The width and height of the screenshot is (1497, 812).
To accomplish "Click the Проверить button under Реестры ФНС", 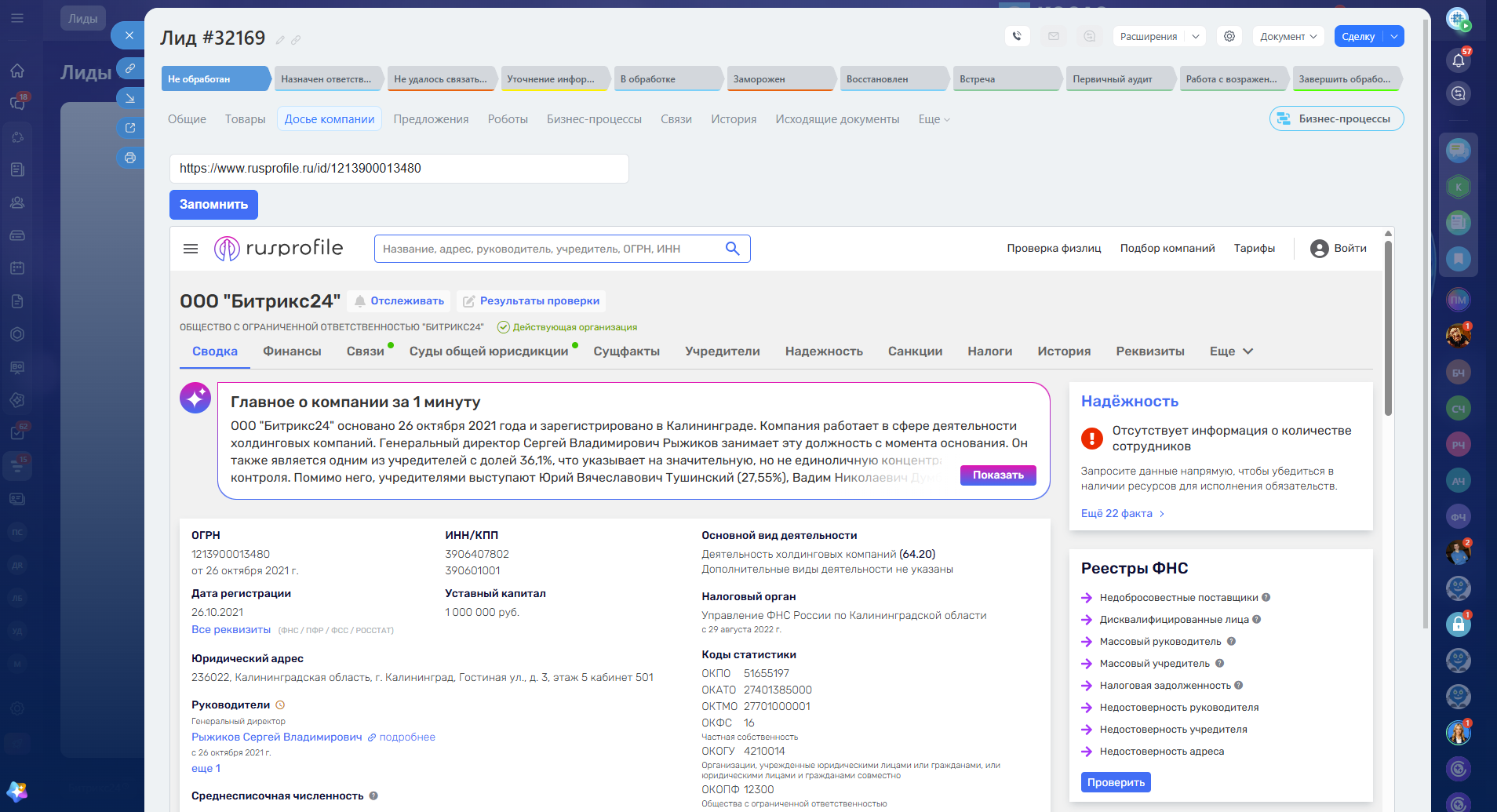I will (1116, 782).
